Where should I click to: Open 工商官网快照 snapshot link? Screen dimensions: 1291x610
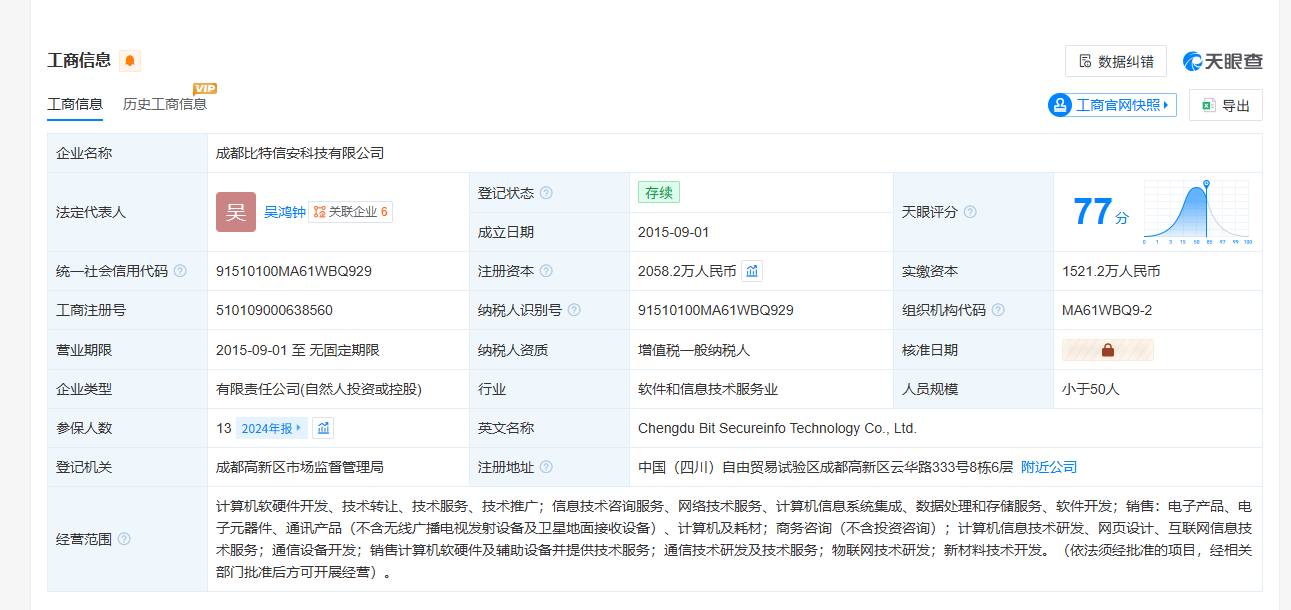[1112, 105]
